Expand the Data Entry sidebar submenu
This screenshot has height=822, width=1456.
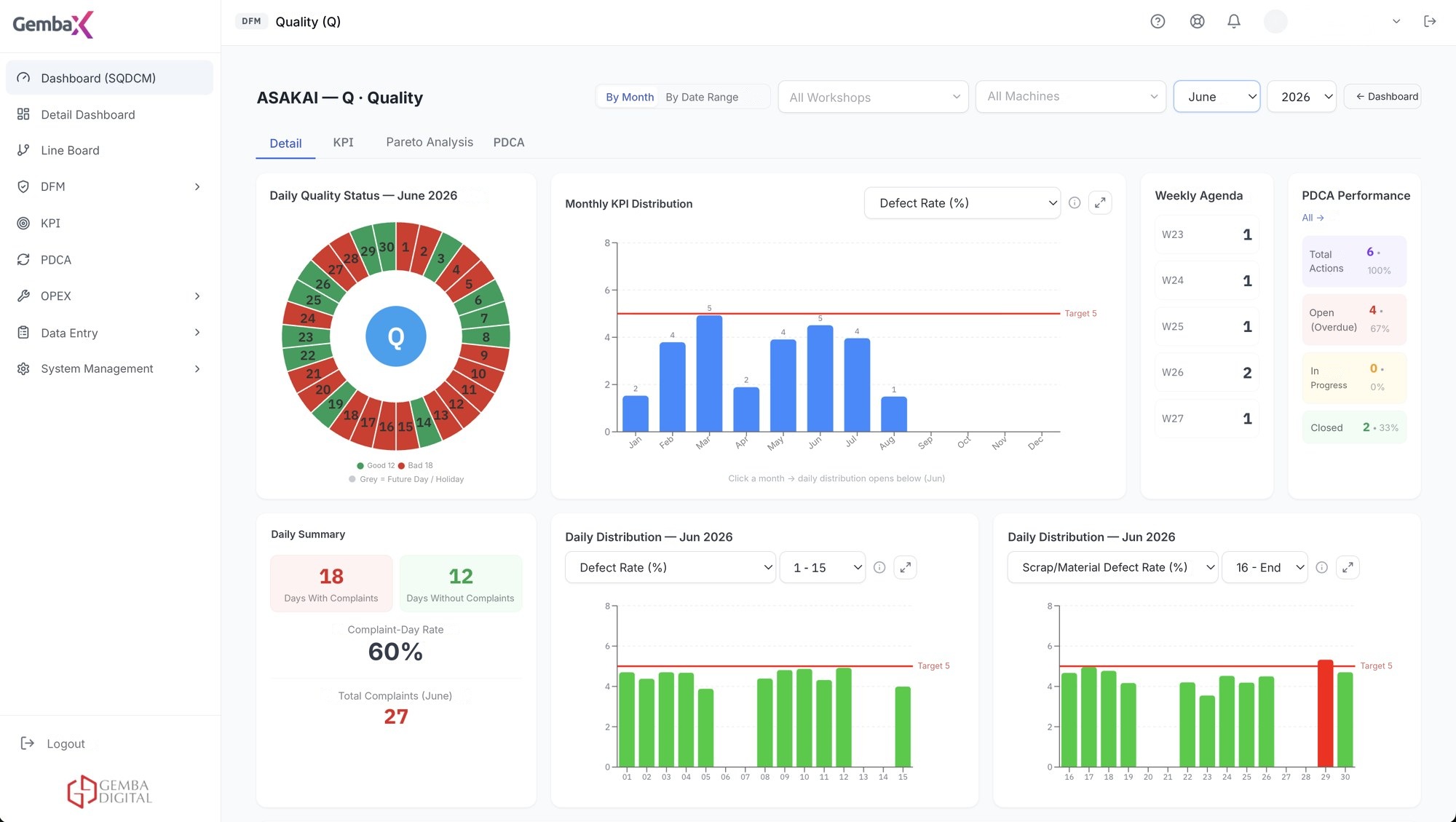[x=197, y=333]
